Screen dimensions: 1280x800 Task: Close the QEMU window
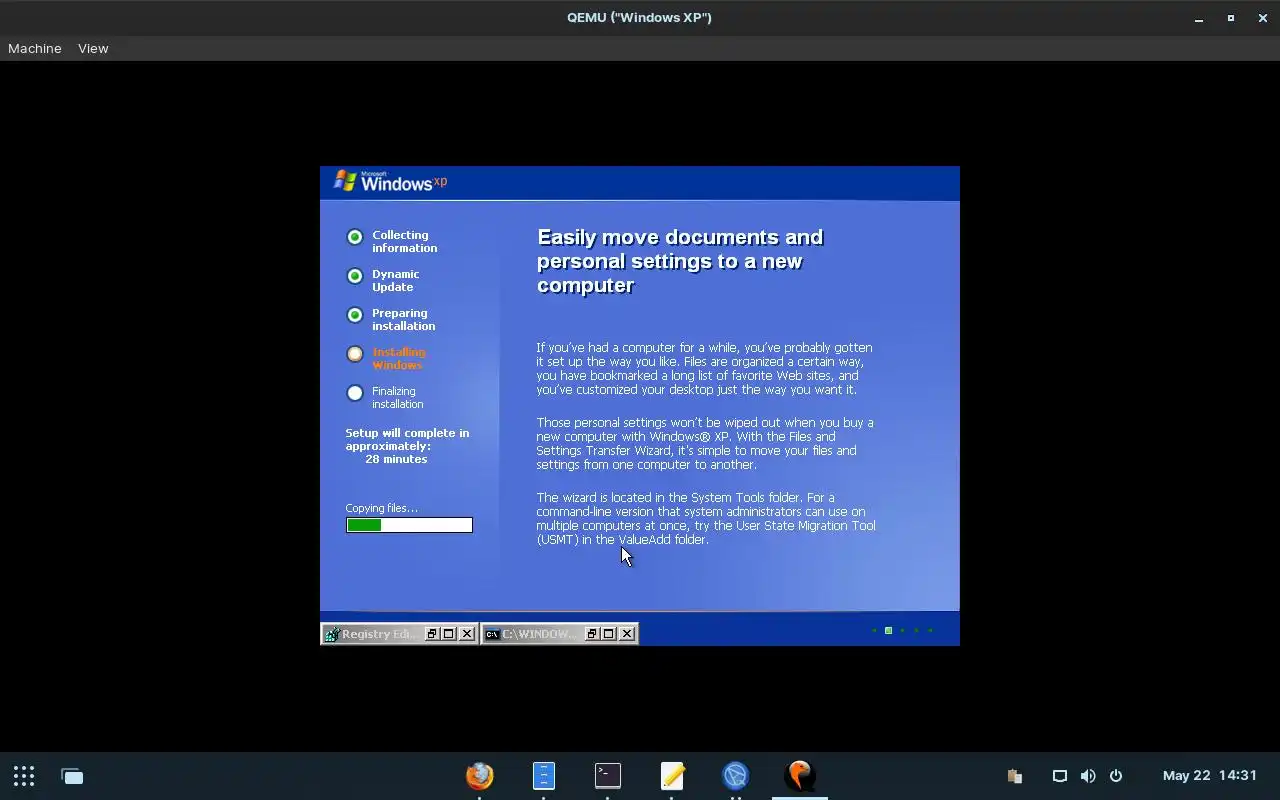click(1262, 18)
